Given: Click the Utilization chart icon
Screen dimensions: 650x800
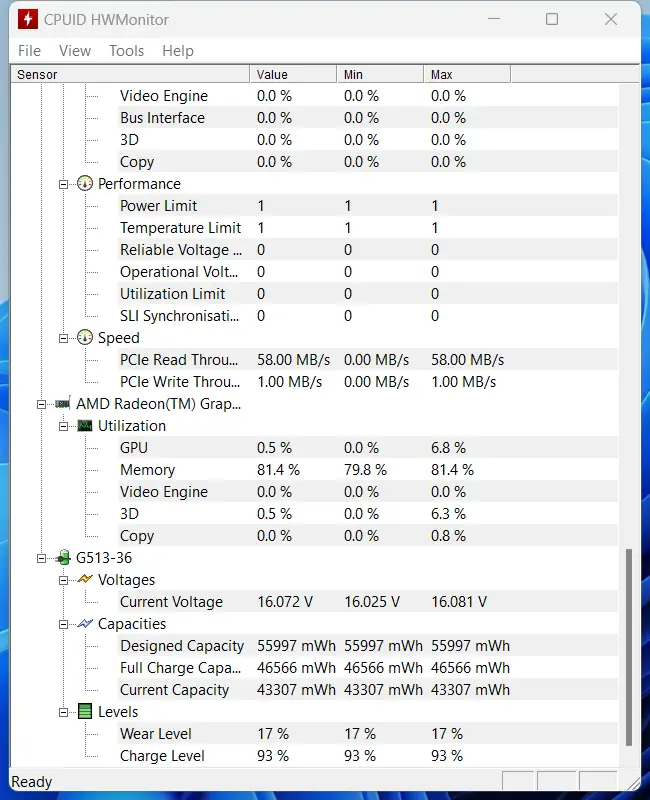Looking at the screenshot, I should tap(85, 426).
